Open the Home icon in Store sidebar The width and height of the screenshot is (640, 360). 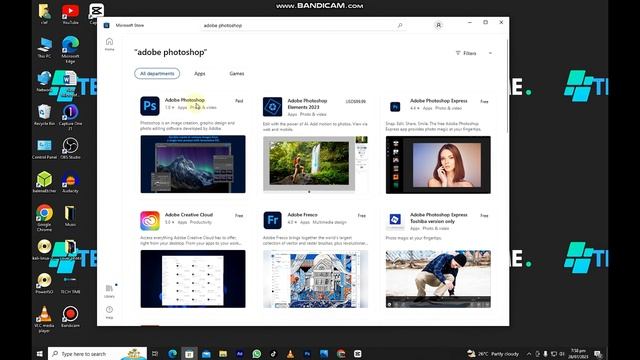(x=109, y=44)
